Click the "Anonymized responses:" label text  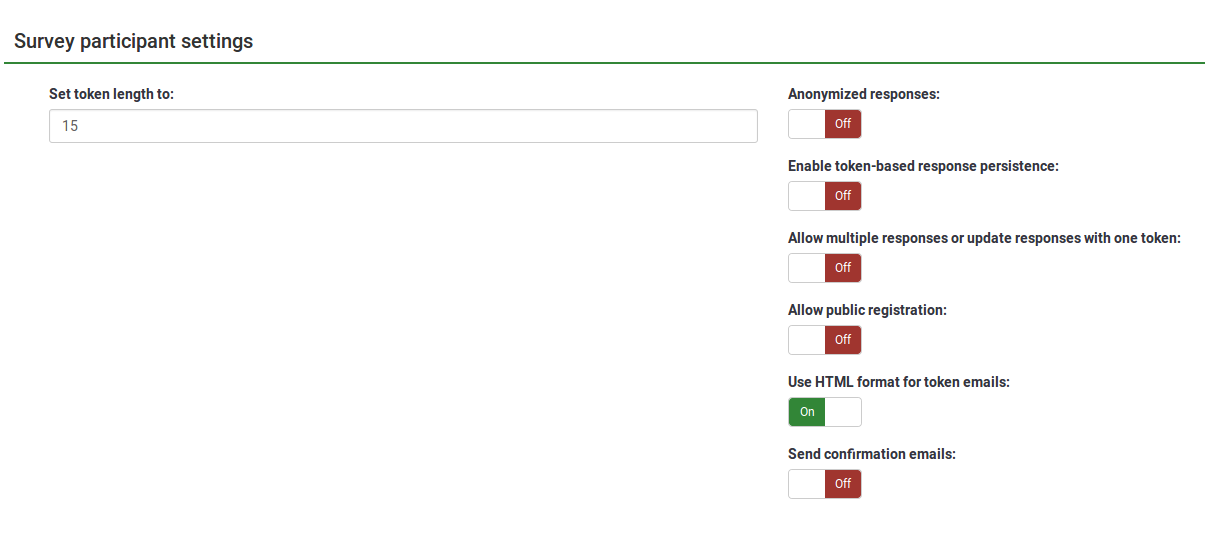point(864,94)
